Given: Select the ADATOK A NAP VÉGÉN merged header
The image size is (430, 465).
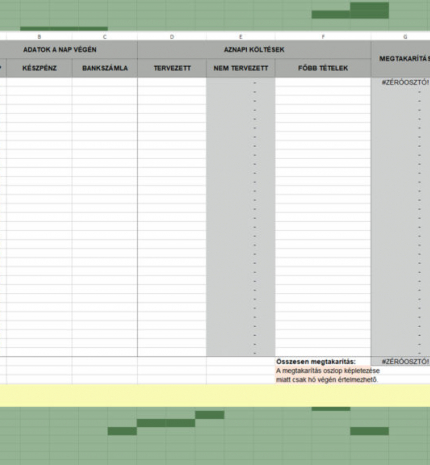Looking at the screenshot, I should (60, 50).
